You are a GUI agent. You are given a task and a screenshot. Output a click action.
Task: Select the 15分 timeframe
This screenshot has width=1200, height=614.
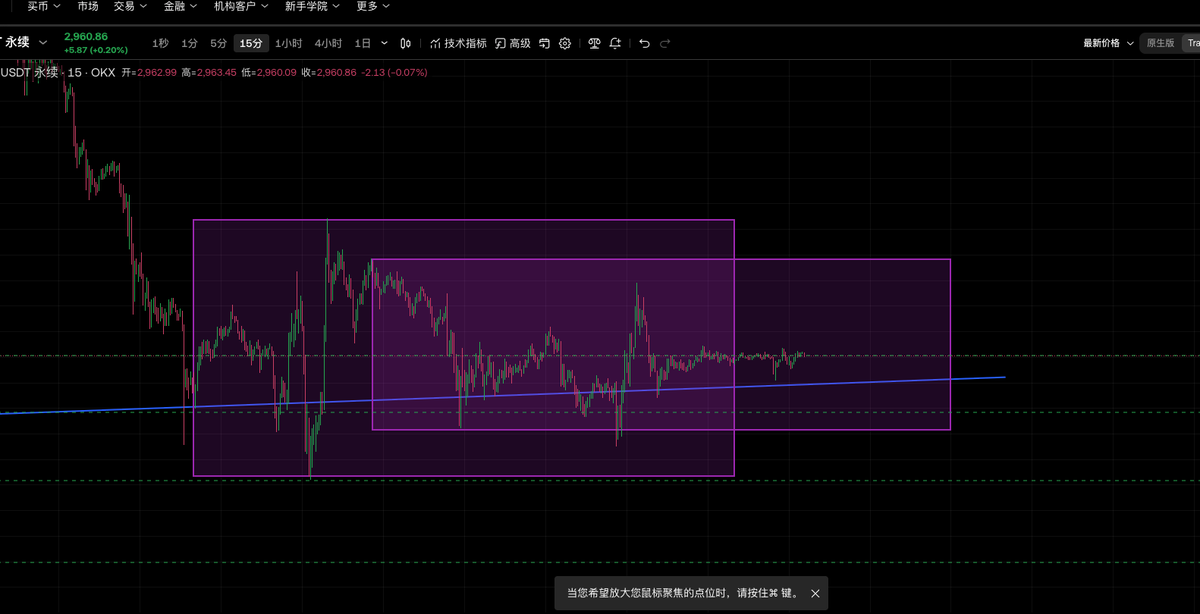[x=250, y=43]
